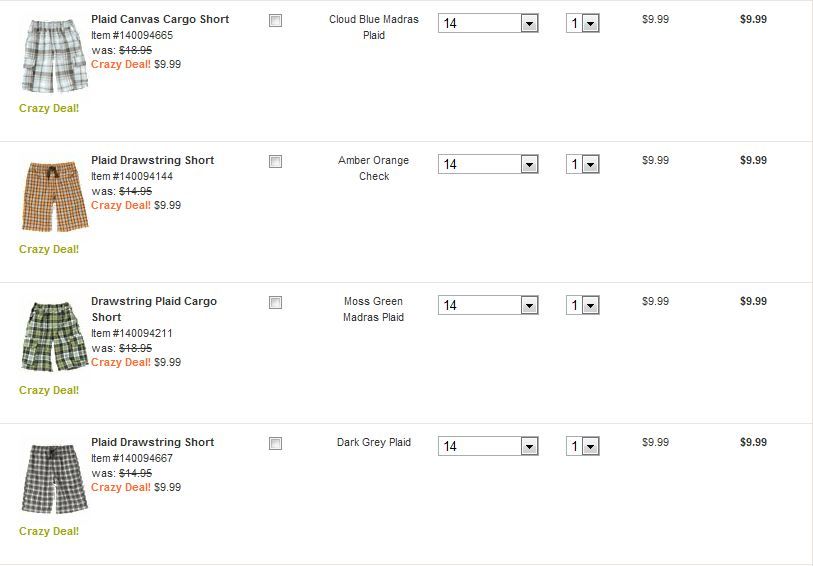This screenshot has width=813, height=566.
Task: Open quantity dropdown for Plaid Canvas Cargo Short
Action: pos(583,23)
